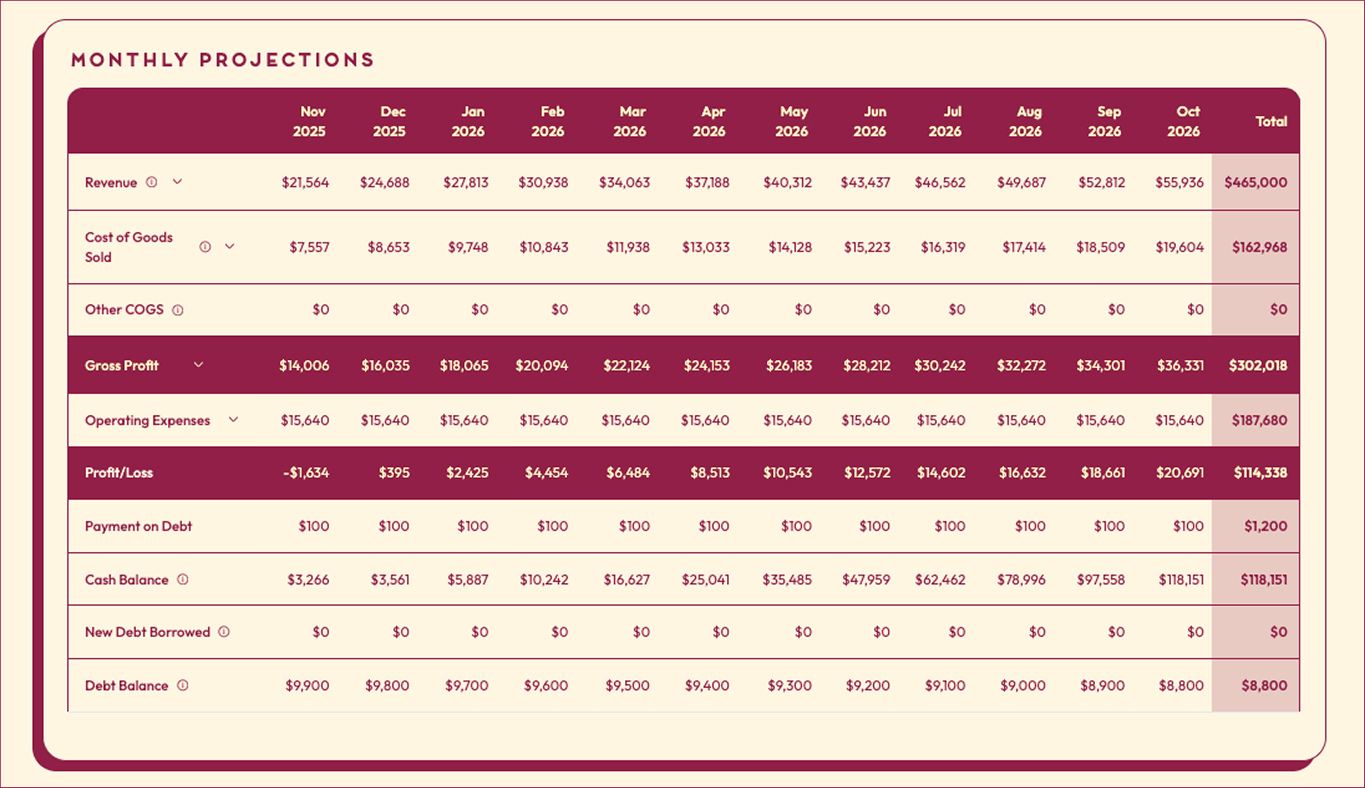Click the Cash Balance info icon
The width and height of the screenshot is (1365, 788).
click(x=183, y=580)
